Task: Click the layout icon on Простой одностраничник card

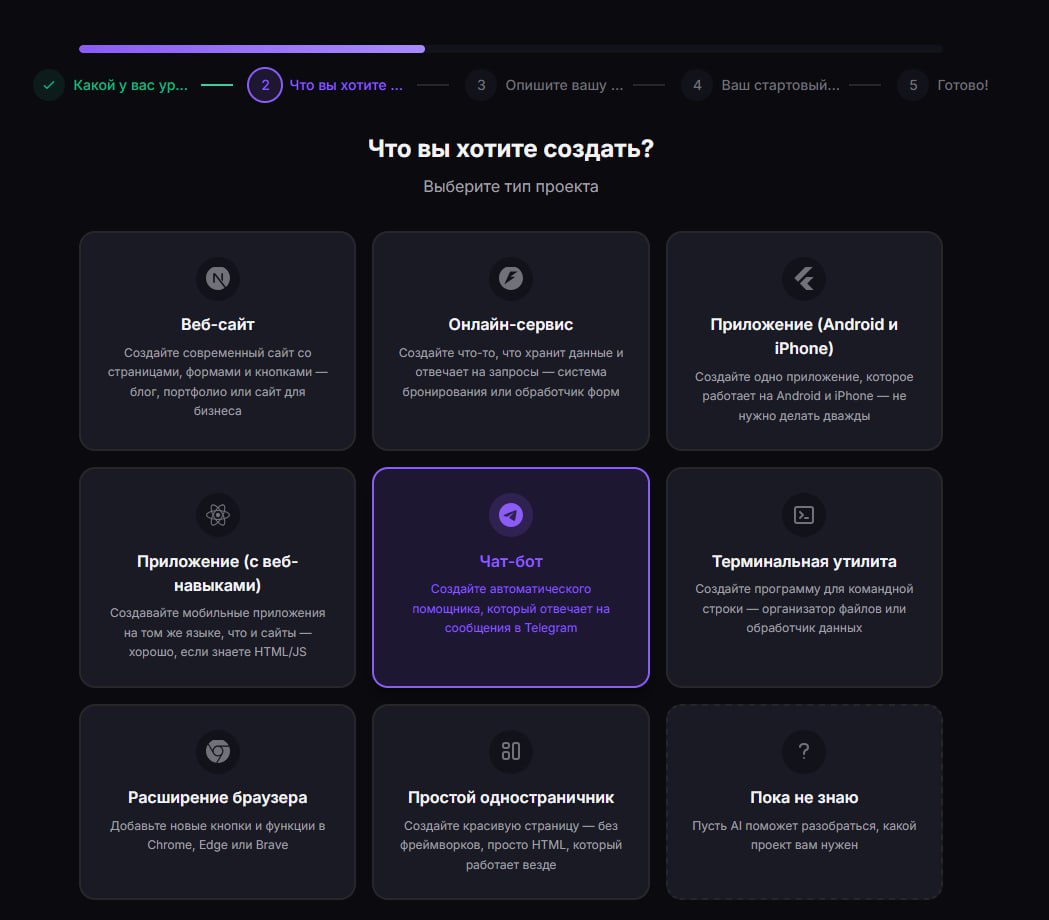Action: click(x=510, y=751)
